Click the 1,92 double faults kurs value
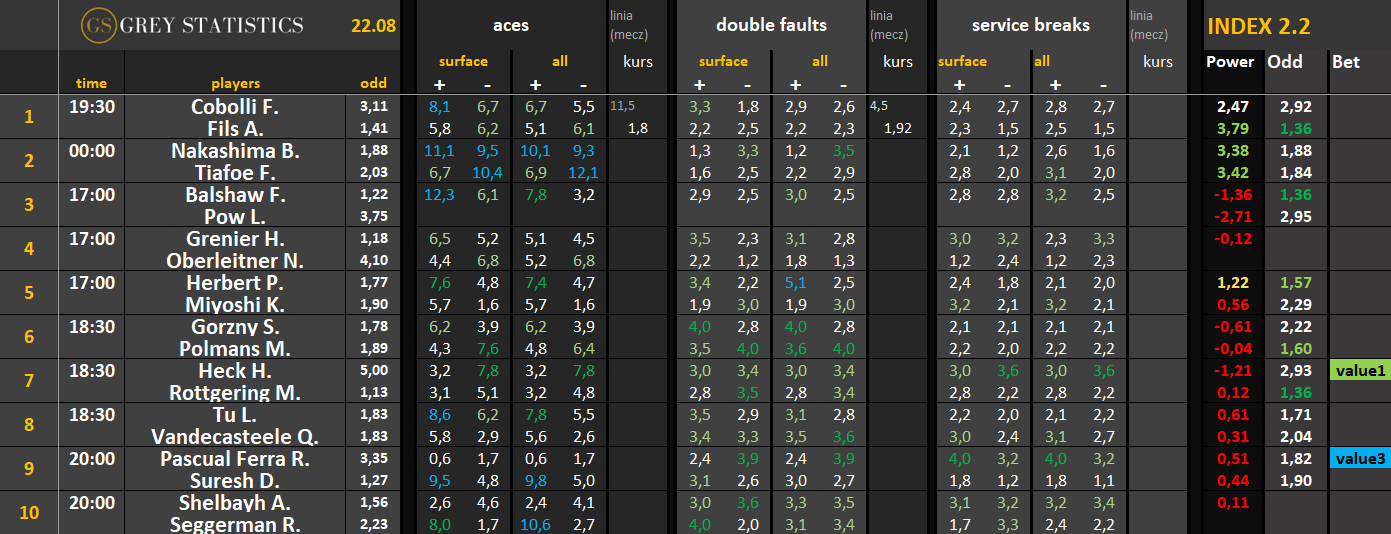 coord(898,128)
